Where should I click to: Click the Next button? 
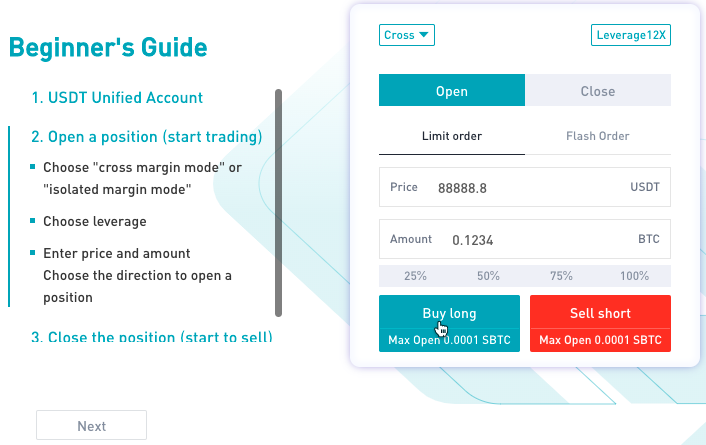(x=91, y=425)
